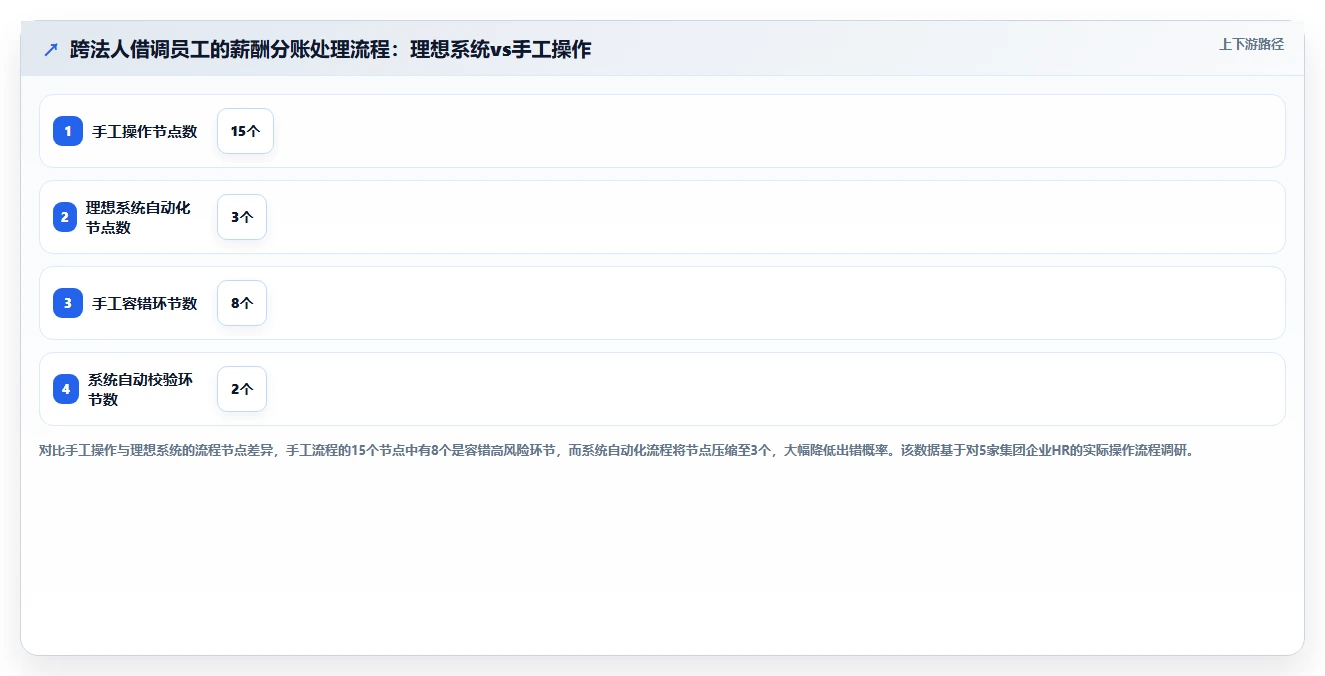Select step number 4 badge
The height and width of the screenshot is (676, 1325).
tap(66, 389)
